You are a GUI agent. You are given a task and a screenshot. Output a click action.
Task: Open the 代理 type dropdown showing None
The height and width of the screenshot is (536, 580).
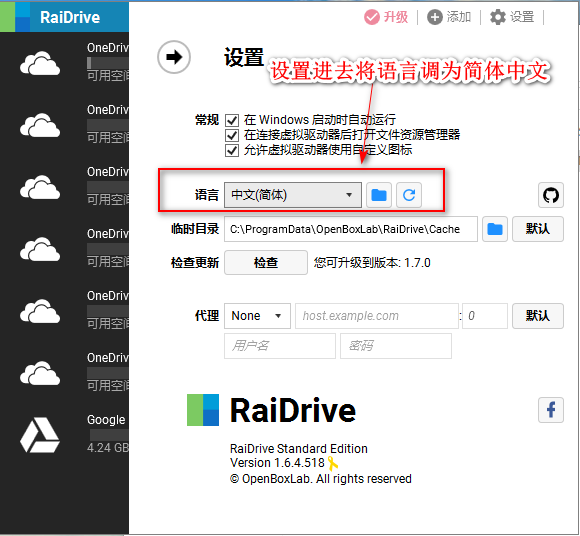257,316
